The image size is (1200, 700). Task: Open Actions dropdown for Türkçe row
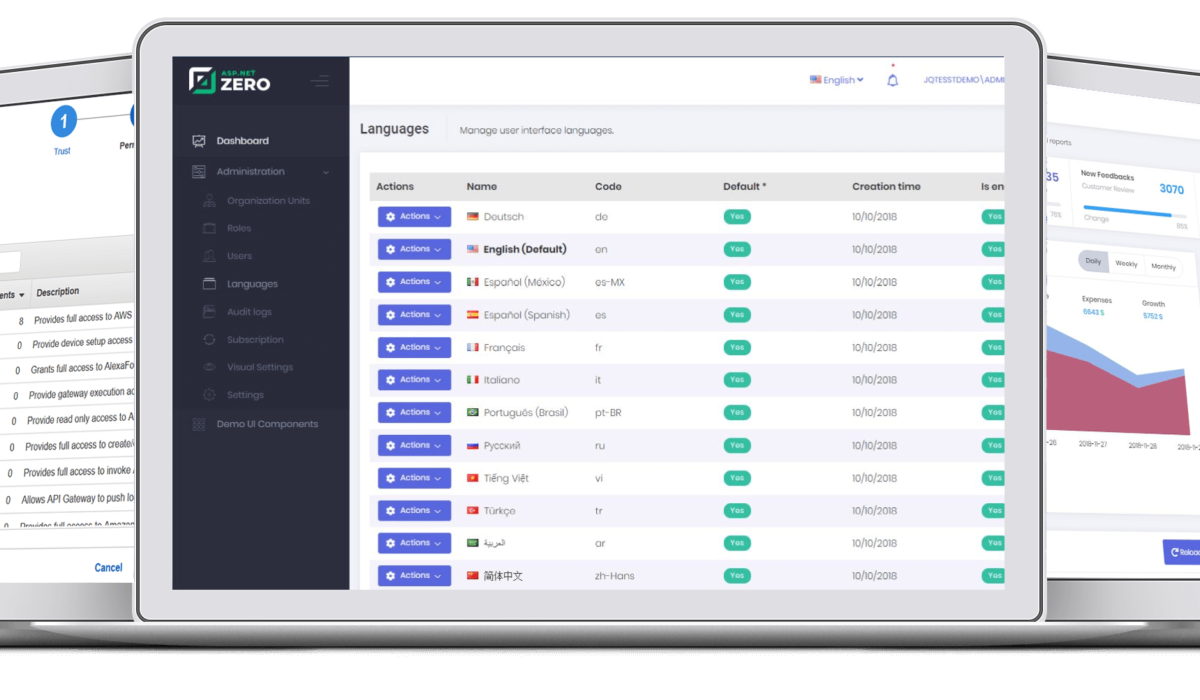click(x=414, y=511)
